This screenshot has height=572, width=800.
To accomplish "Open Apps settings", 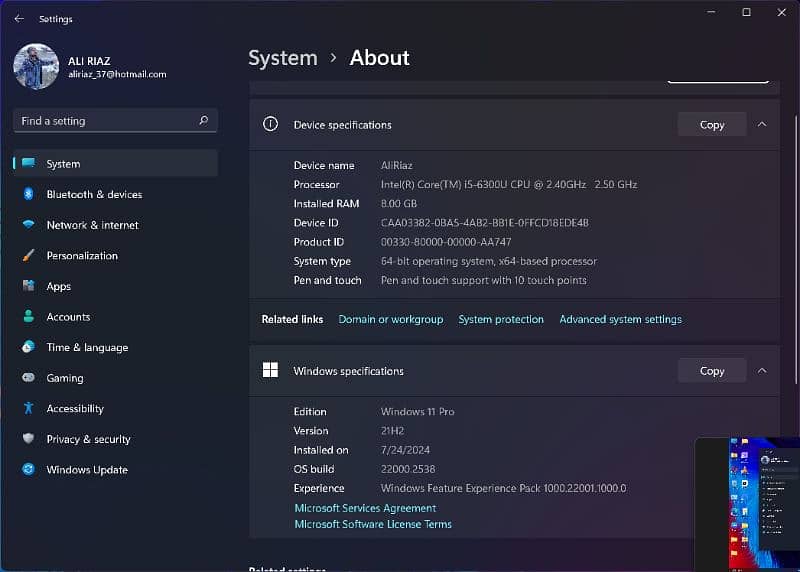I will [59, 286].
